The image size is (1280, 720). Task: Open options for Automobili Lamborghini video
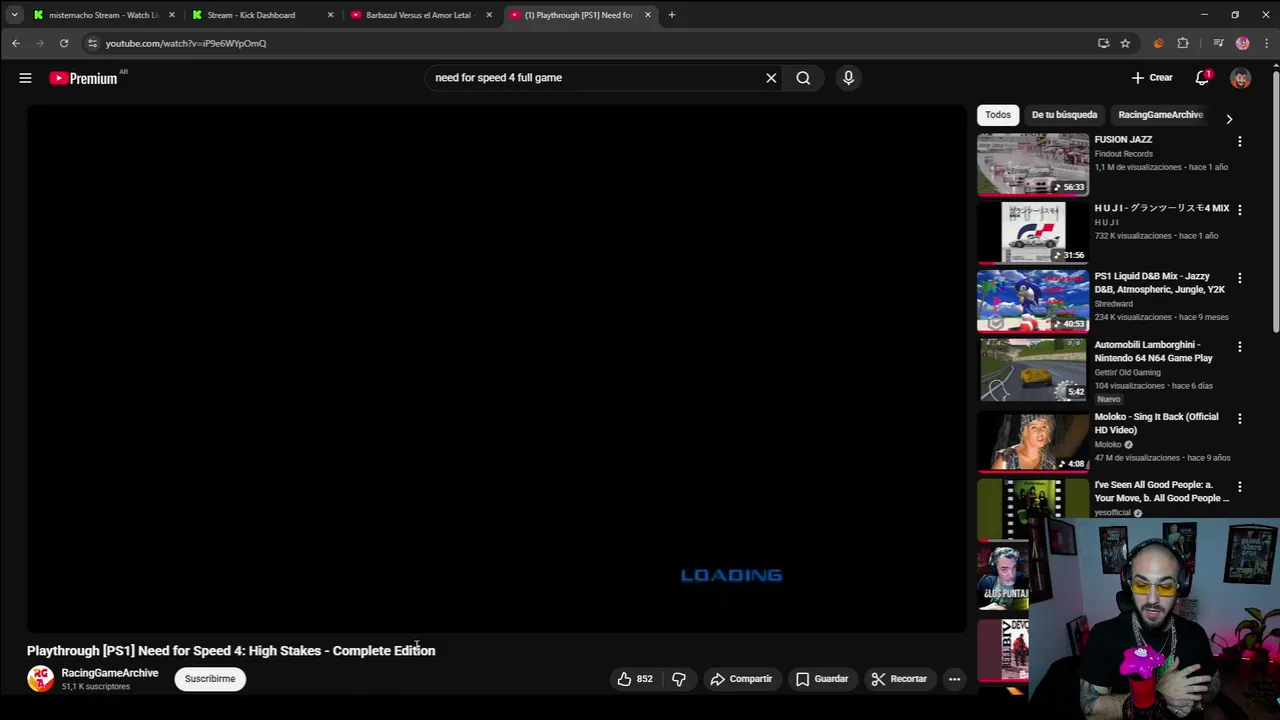pos(1240,347)
